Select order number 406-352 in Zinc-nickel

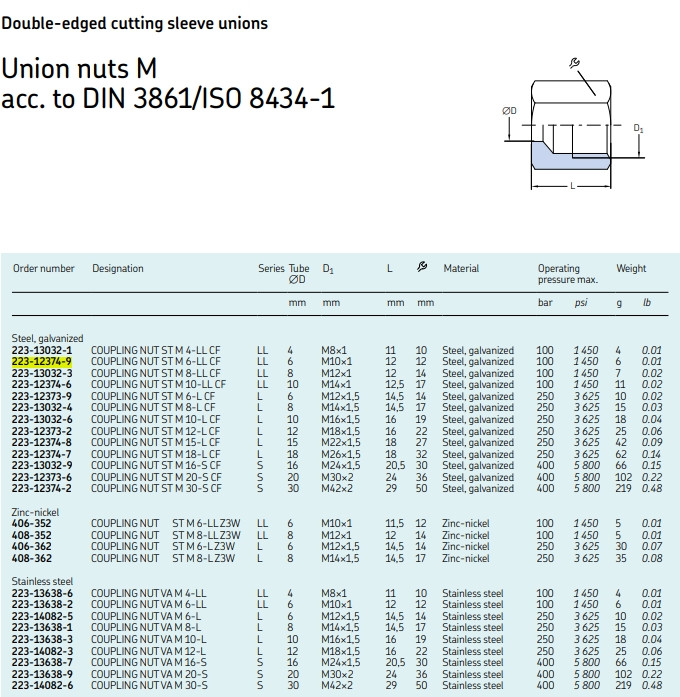32,523
